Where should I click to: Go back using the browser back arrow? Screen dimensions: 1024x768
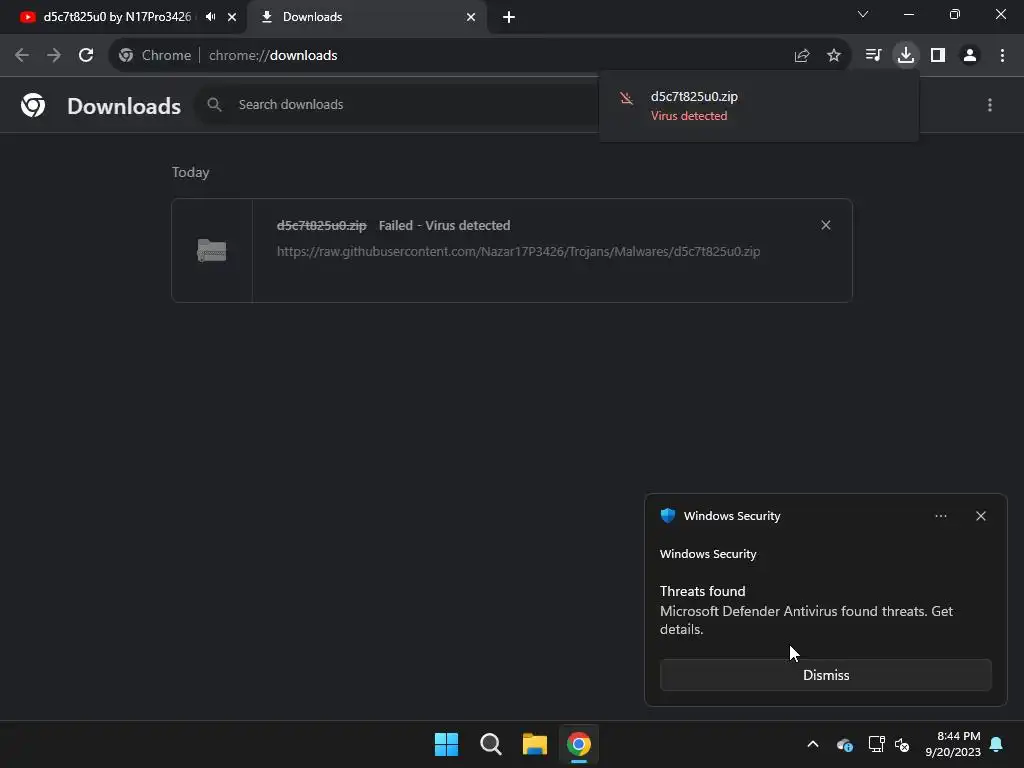[x=22, y=56]
